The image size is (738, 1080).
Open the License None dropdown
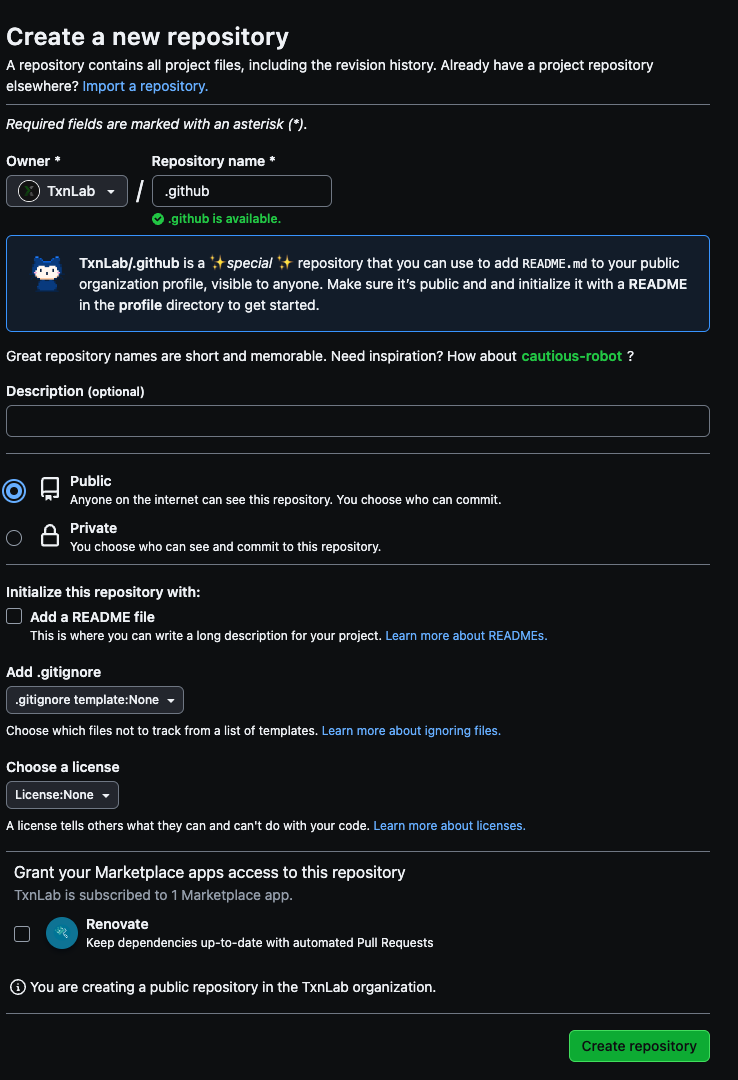[62, 795]
